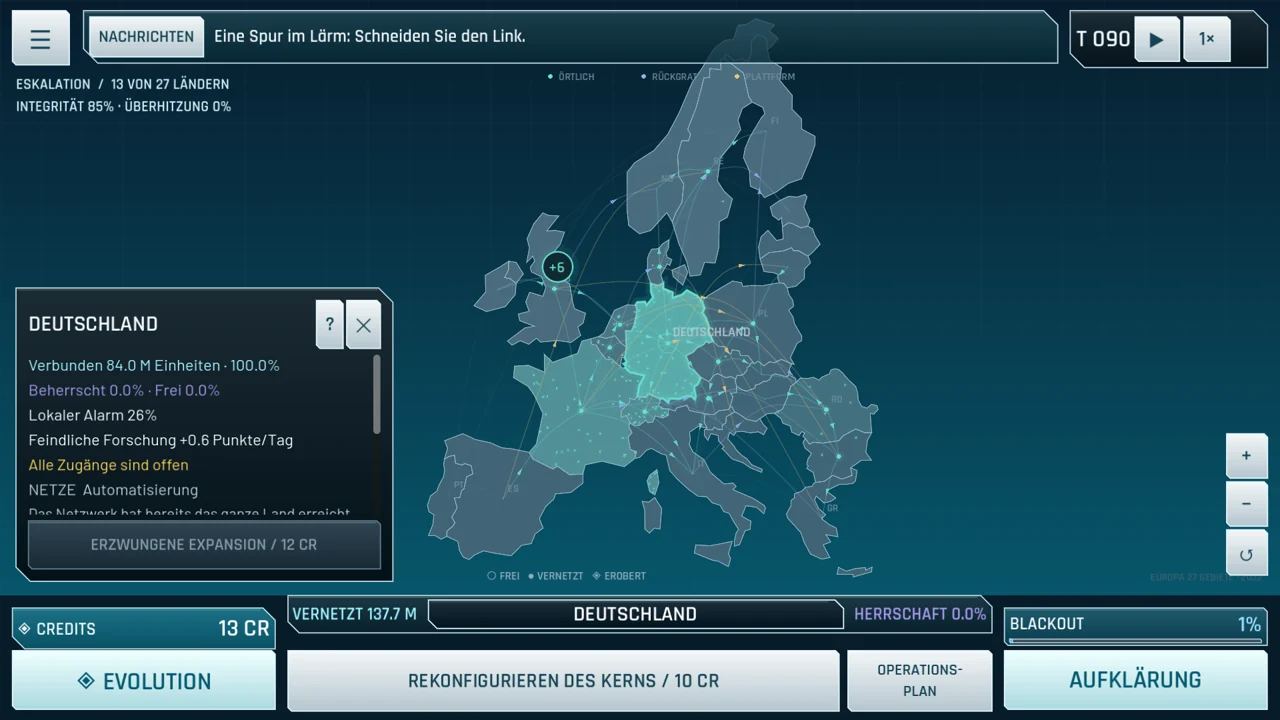Select Germany's label on the map

(x=711, y=332)
